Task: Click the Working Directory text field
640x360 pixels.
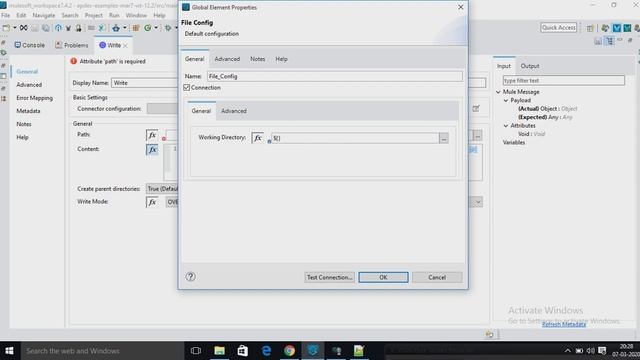Action: pos(355,138)
